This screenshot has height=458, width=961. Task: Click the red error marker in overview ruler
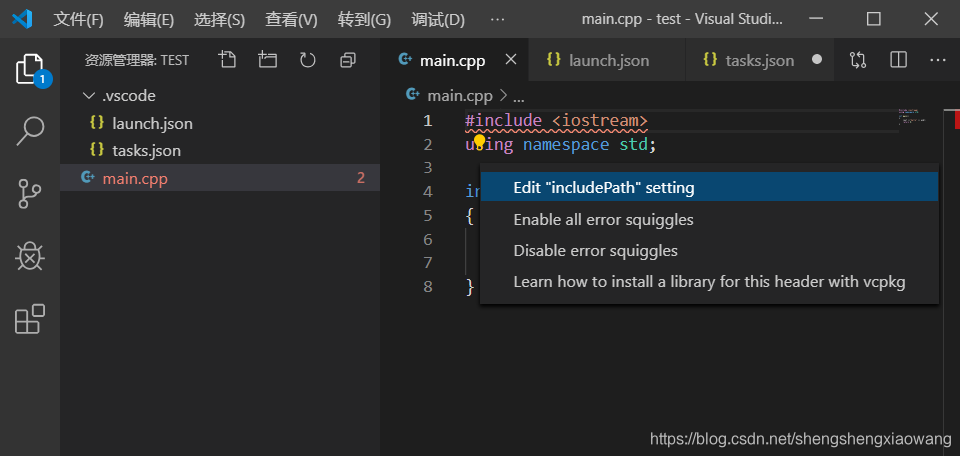957,120
